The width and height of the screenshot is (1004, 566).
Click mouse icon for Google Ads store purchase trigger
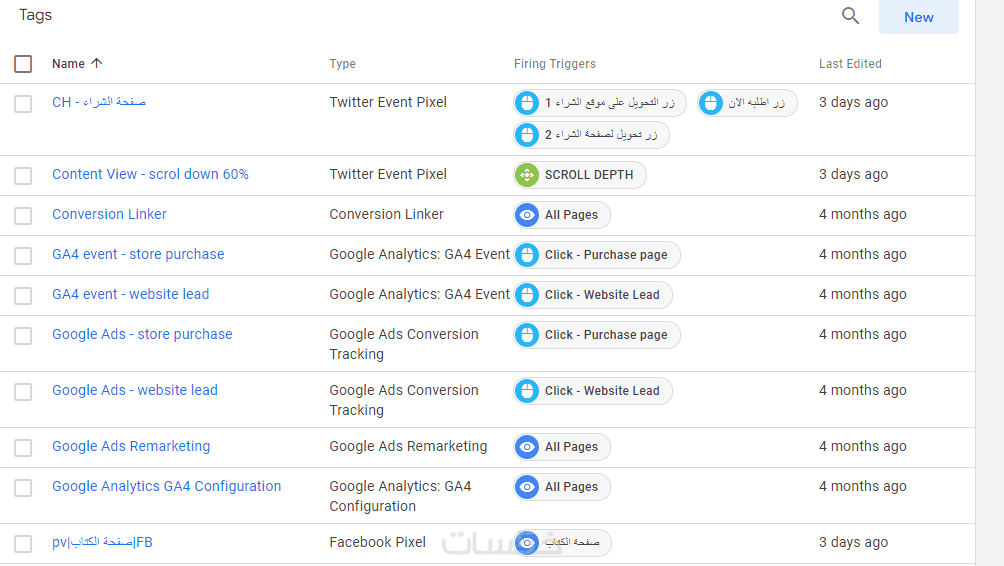tap(527, 335)
